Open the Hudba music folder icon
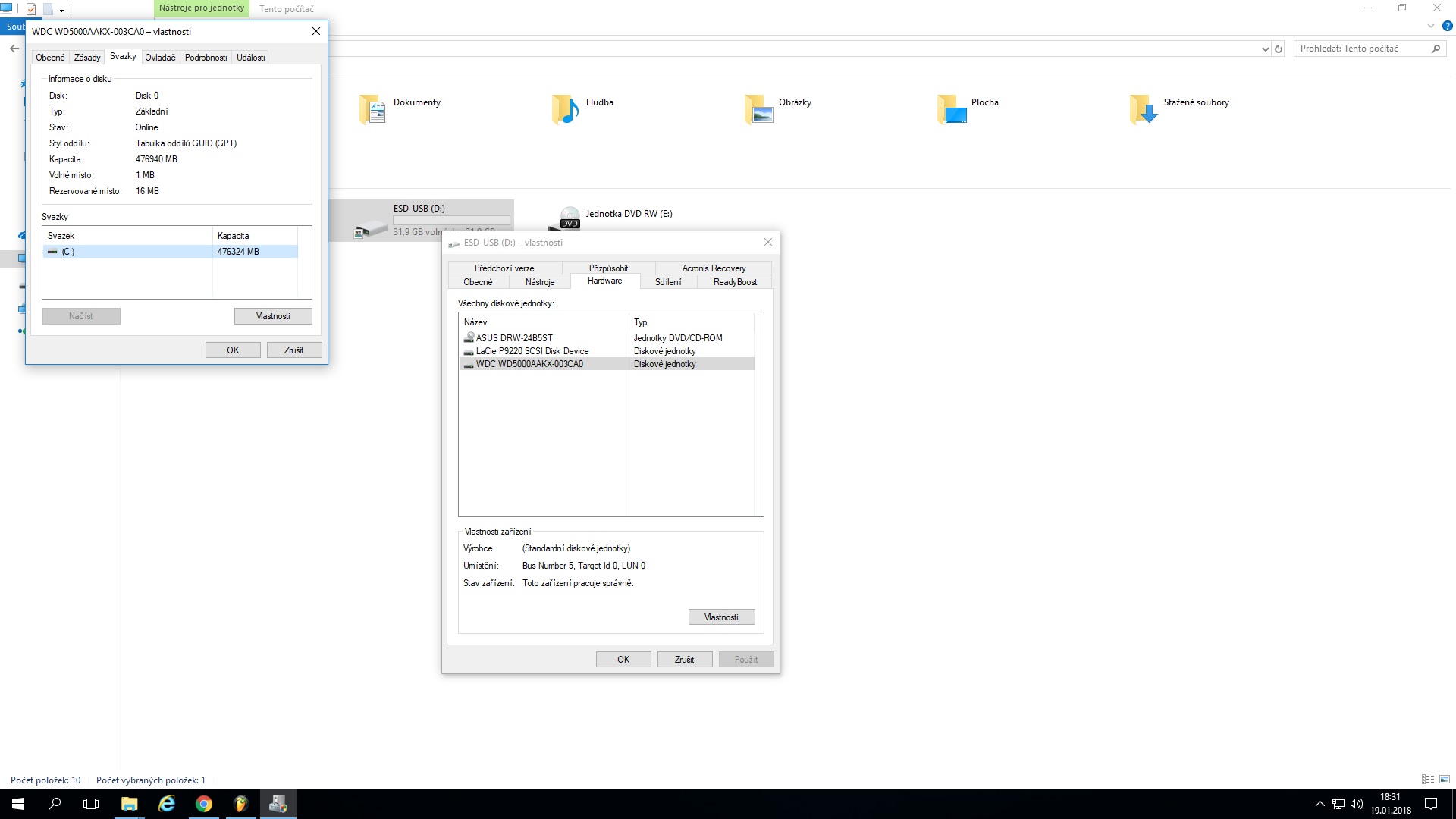 pyautogui.click(x=565, y=109)
